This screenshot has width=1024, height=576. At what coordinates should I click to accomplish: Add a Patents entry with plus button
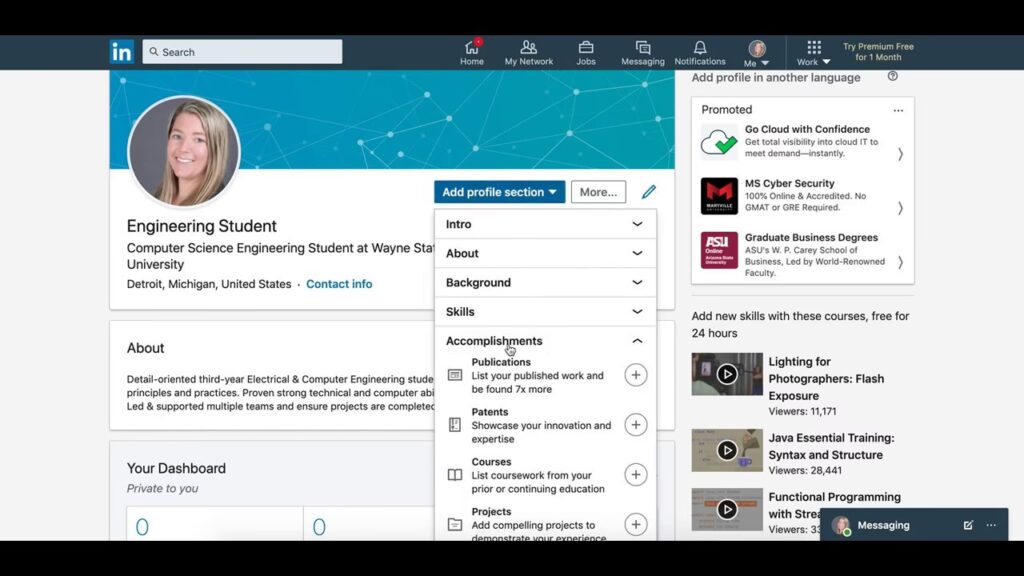pos(635,425)
